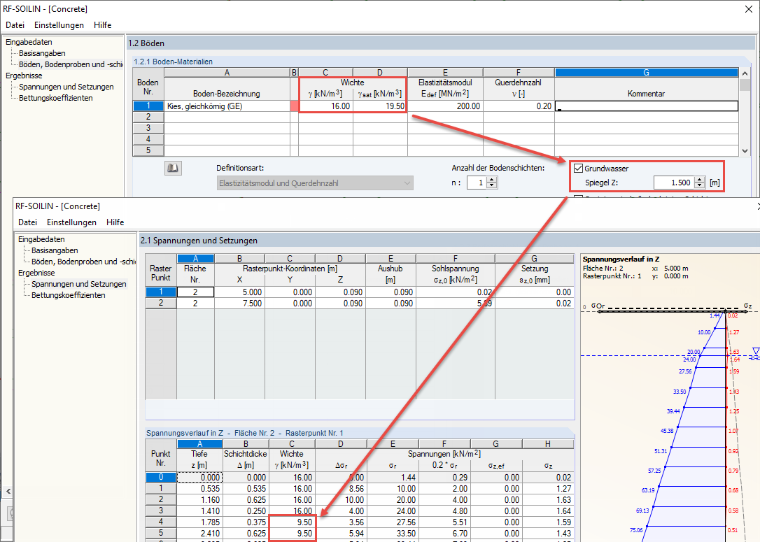This screenshot has height=542, width=760.
Task: Open Einstellungen menu in the back window
Action: [x=59, y=25]
